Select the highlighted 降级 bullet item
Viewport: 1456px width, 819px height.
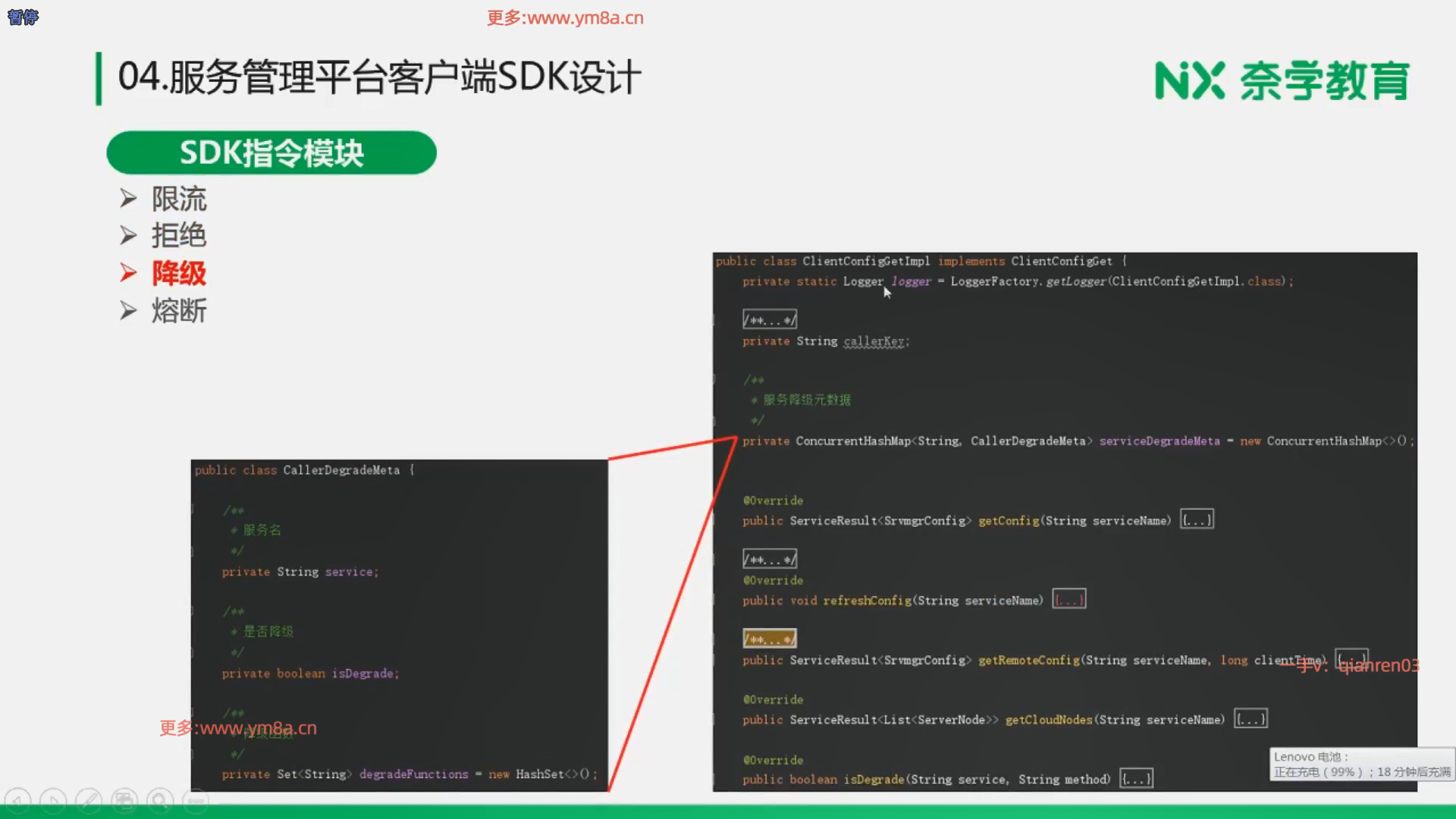coord(179,273)
